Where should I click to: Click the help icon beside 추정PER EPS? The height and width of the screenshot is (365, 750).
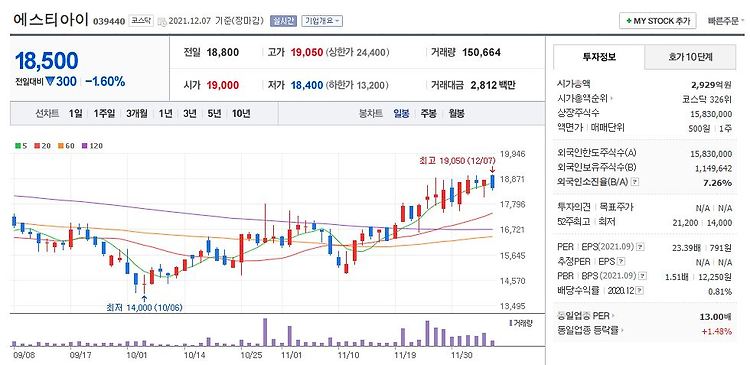pos(620,262)
